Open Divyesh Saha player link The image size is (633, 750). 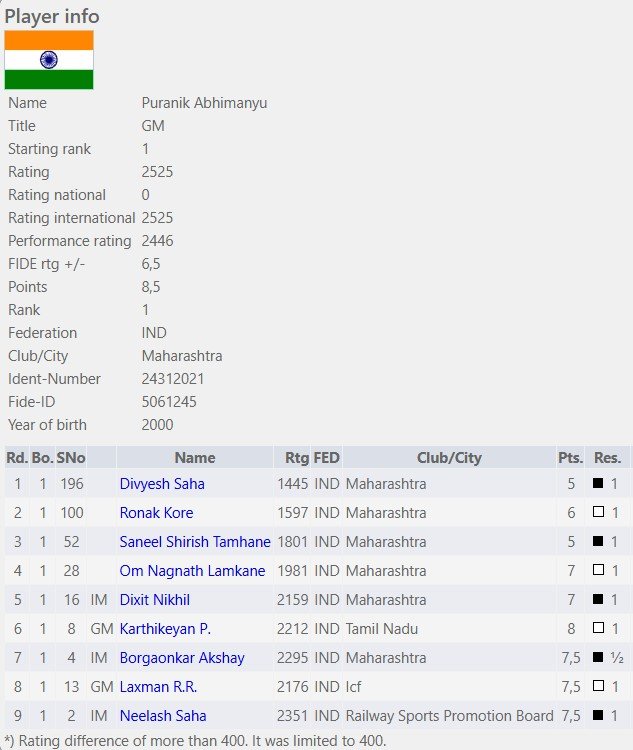tap(162, 484)
